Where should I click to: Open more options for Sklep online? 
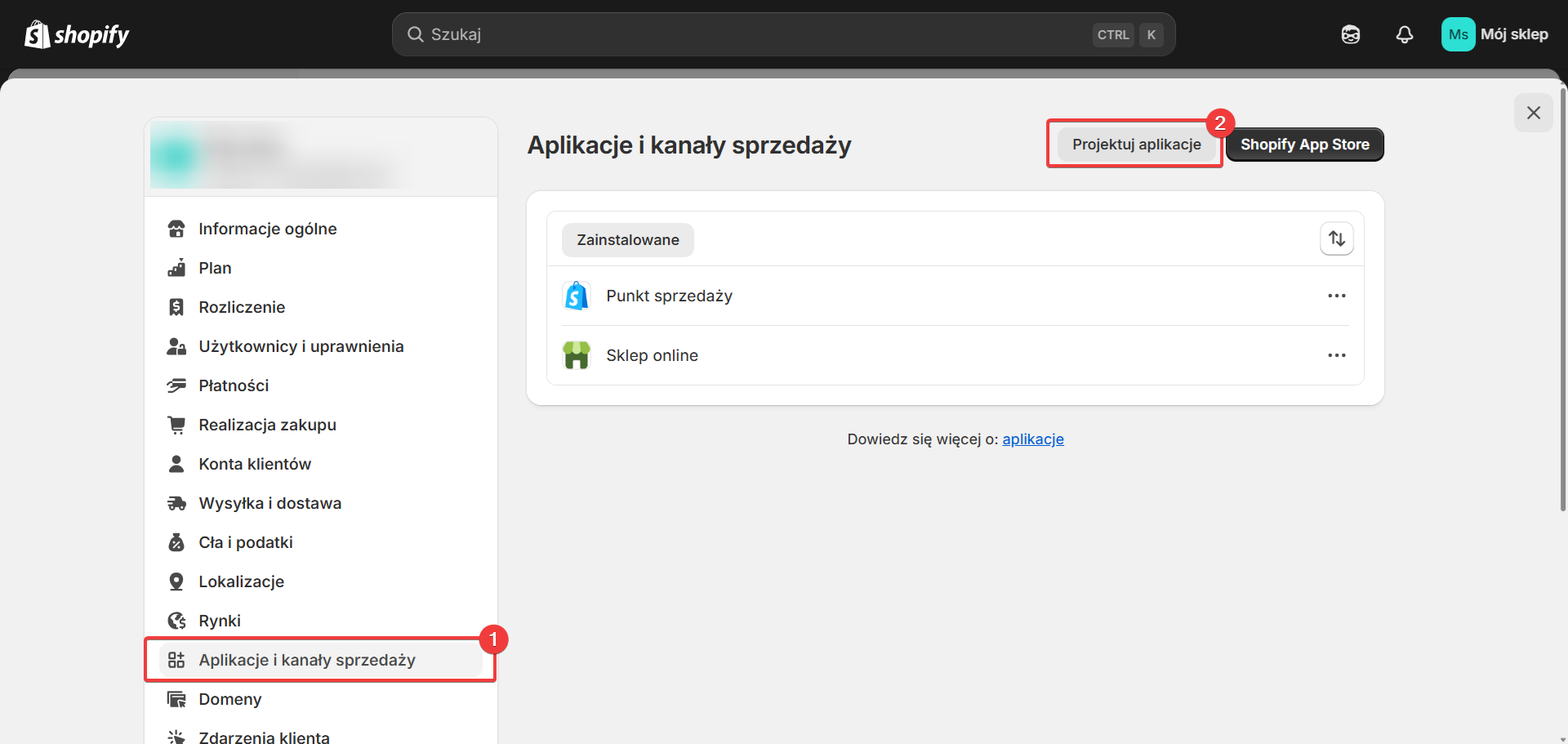pyautogui.click(x=1336, y=355)
